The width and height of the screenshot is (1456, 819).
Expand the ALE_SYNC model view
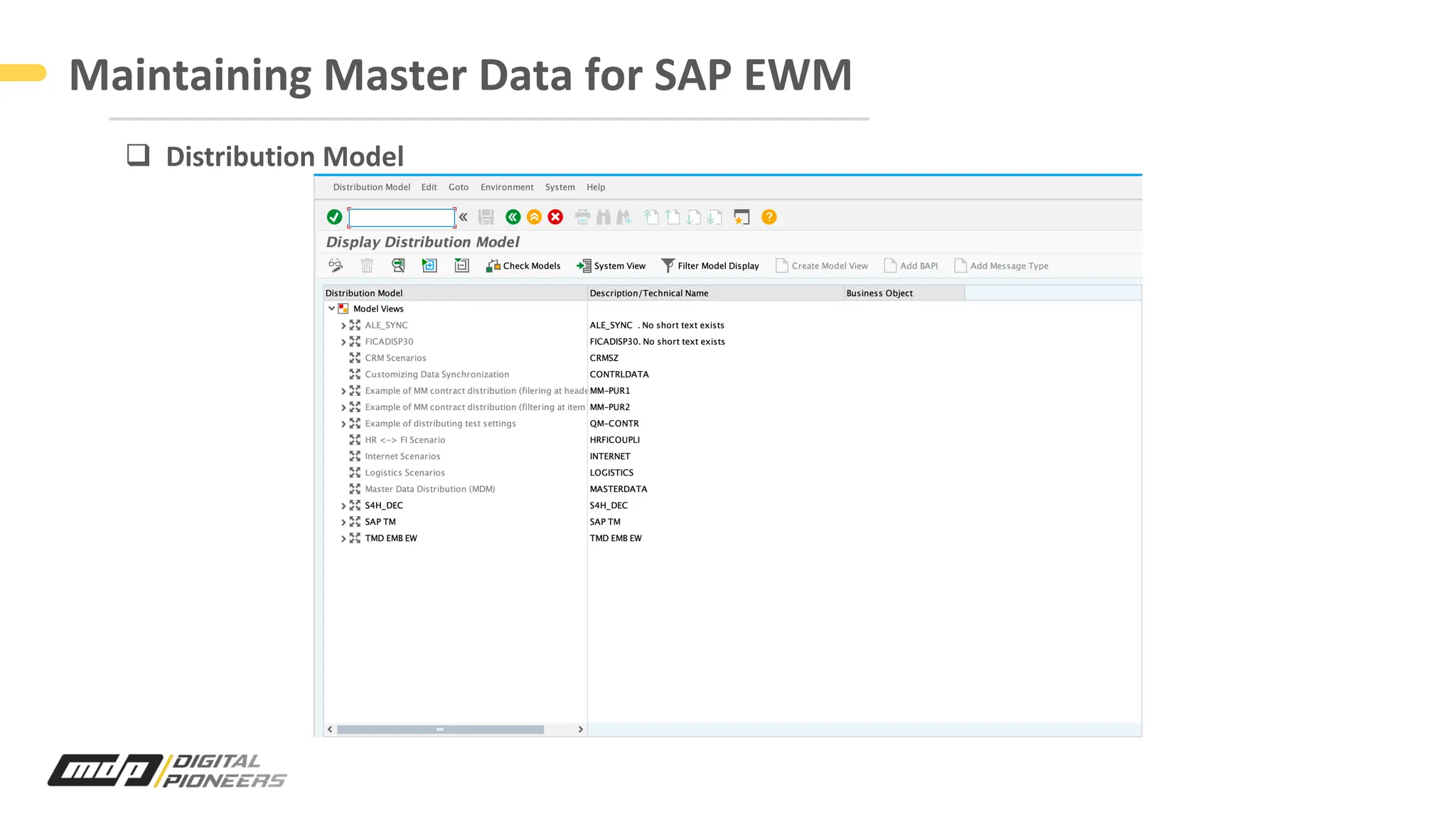point(343,326)
